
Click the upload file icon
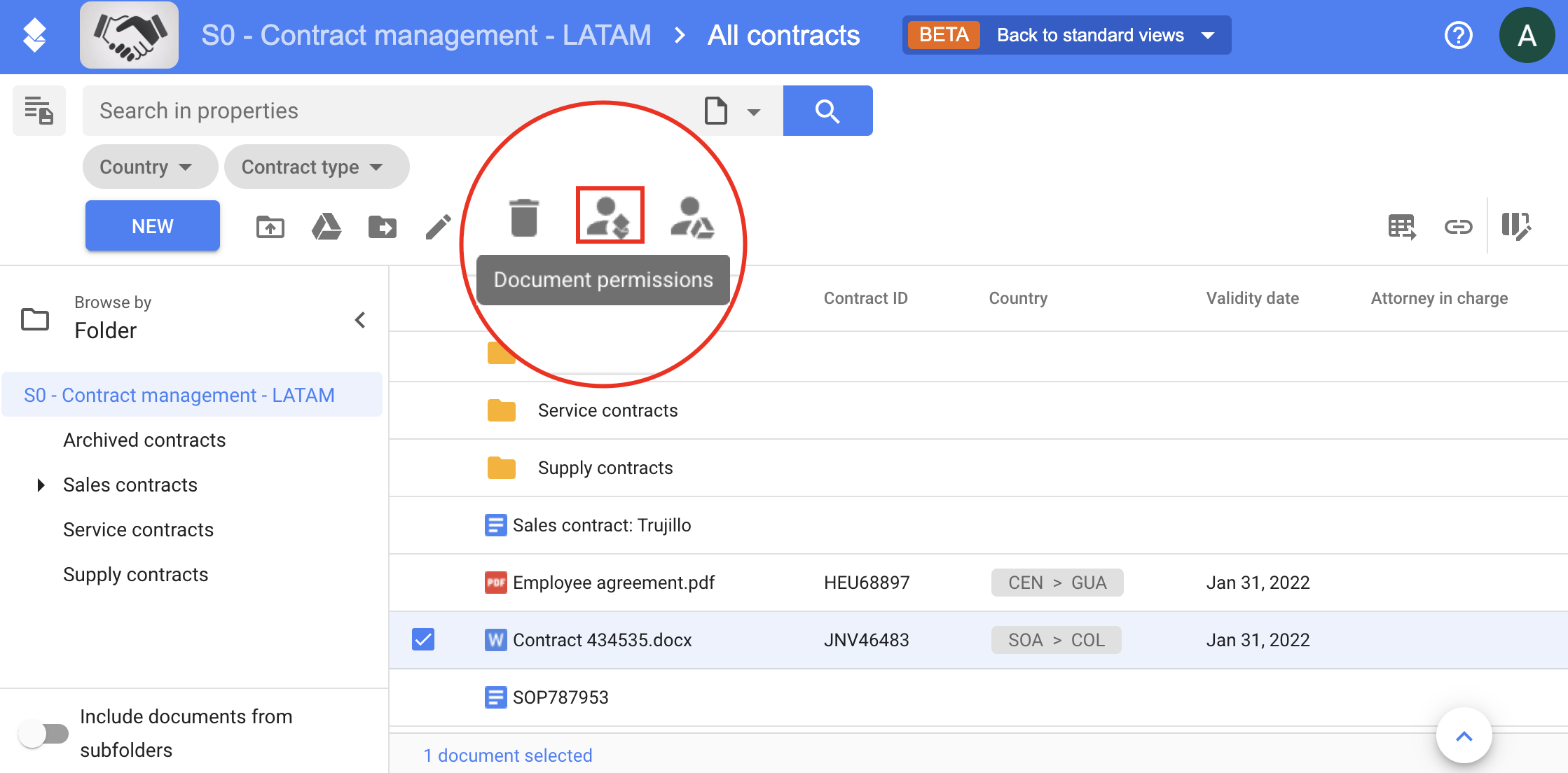point(270,227)
